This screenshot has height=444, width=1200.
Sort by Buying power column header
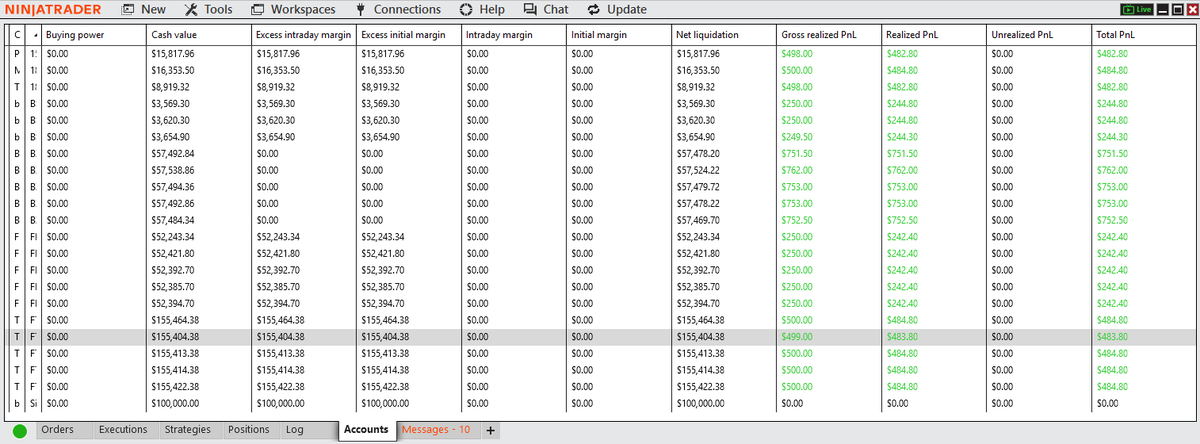pyautogui.click(x=92, y=34)
